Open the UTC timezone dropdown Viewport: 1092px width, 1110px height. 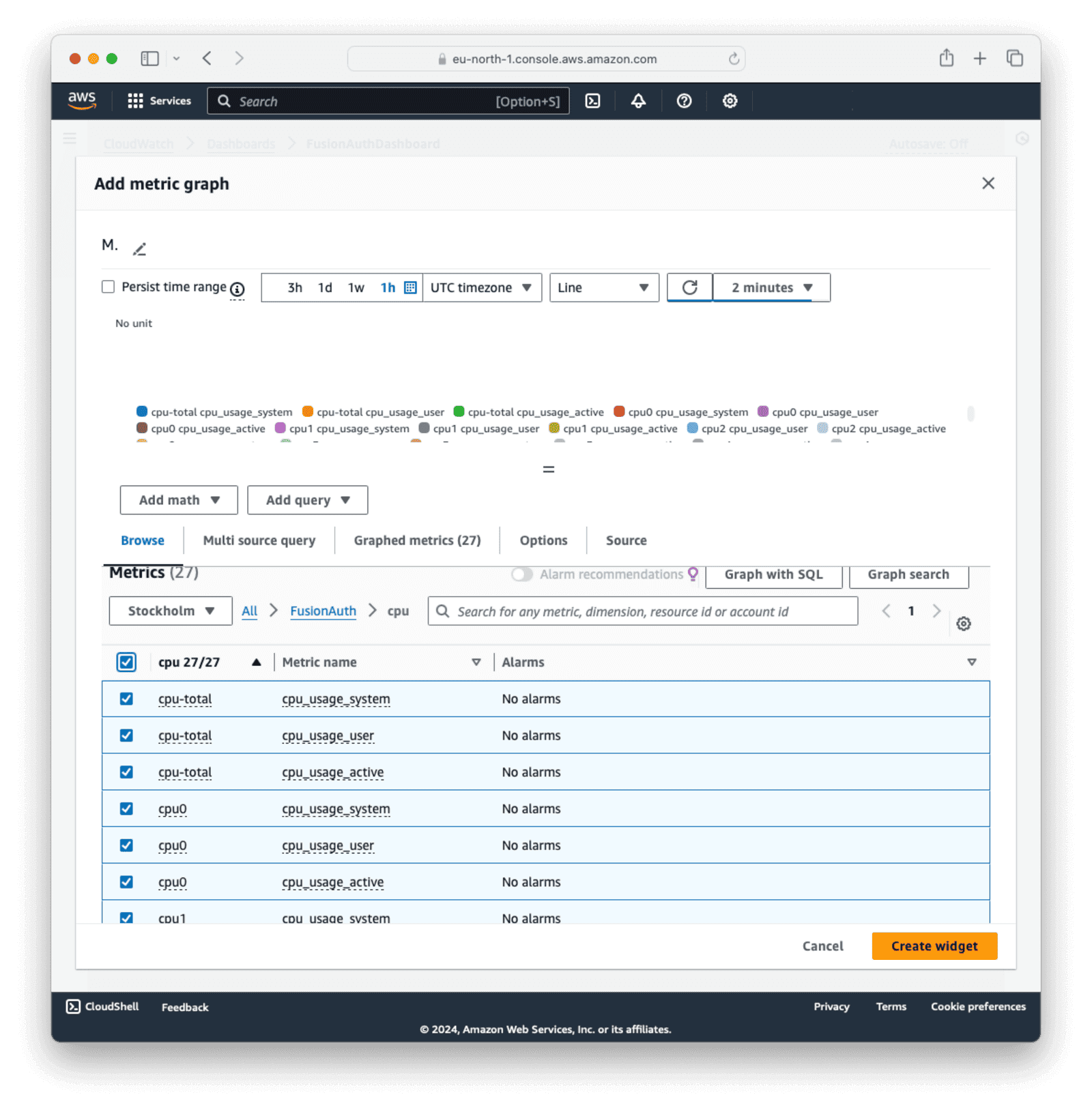(x=481, y=287)
